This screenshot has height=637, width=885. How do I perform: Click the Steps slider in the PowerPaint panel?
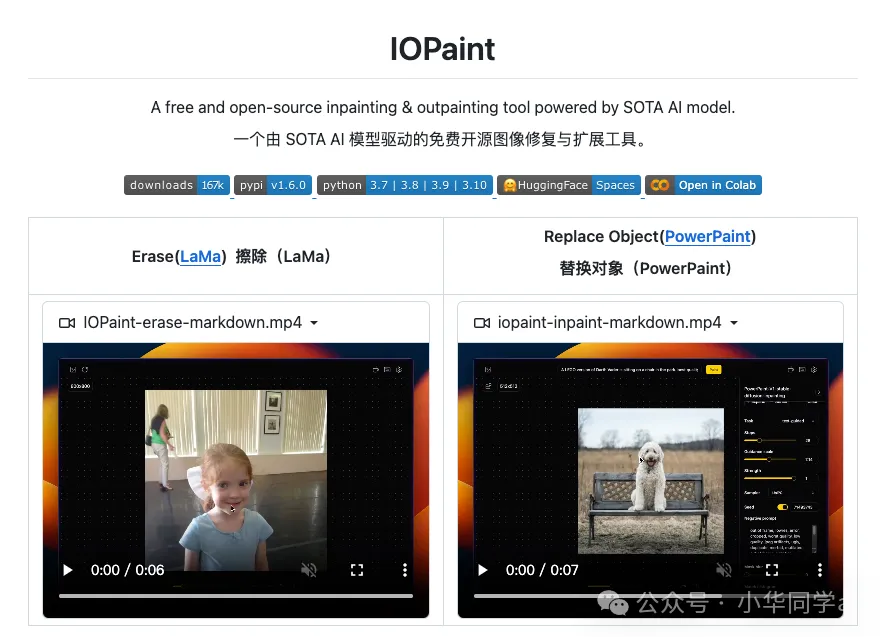760,441
